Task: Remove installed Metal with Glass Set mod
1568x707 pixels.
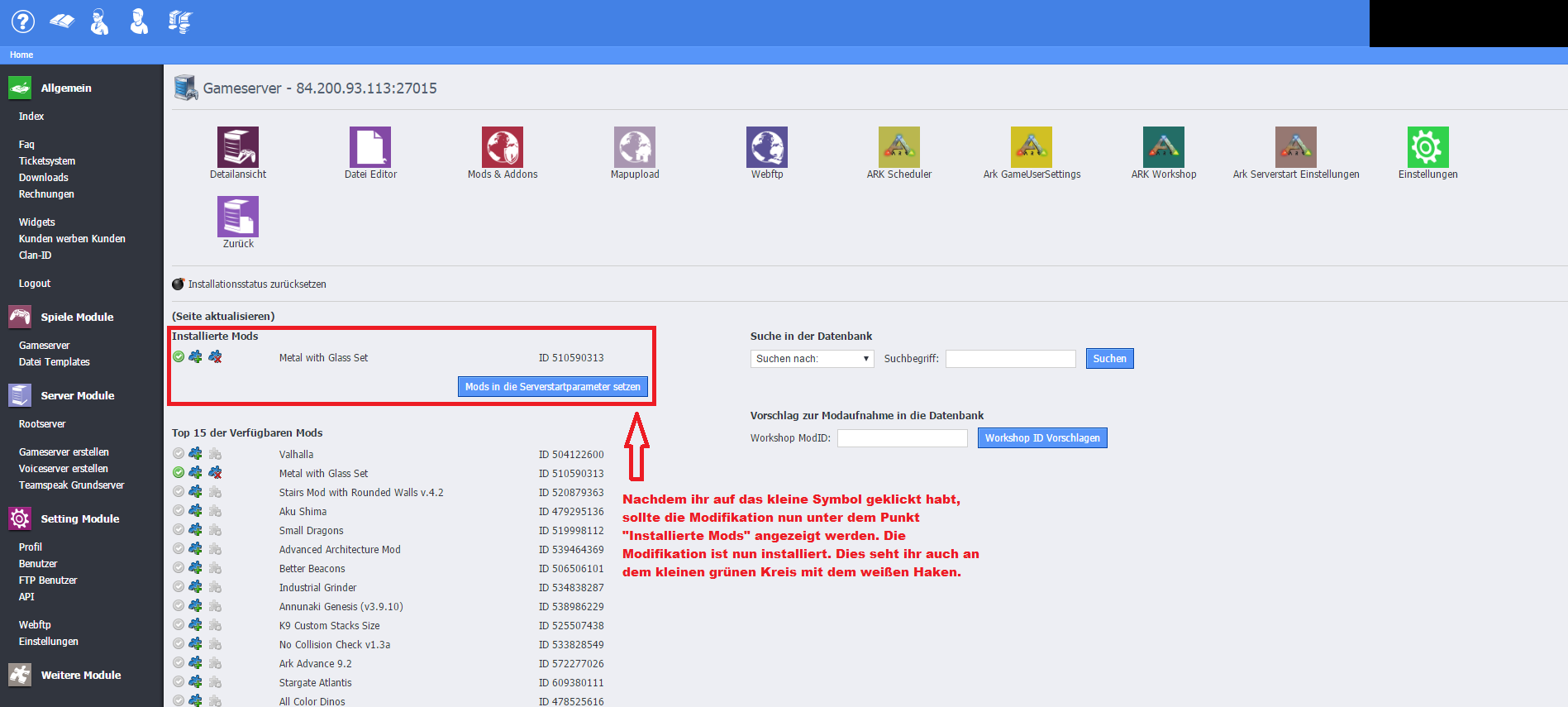Action: pos(215,357)
